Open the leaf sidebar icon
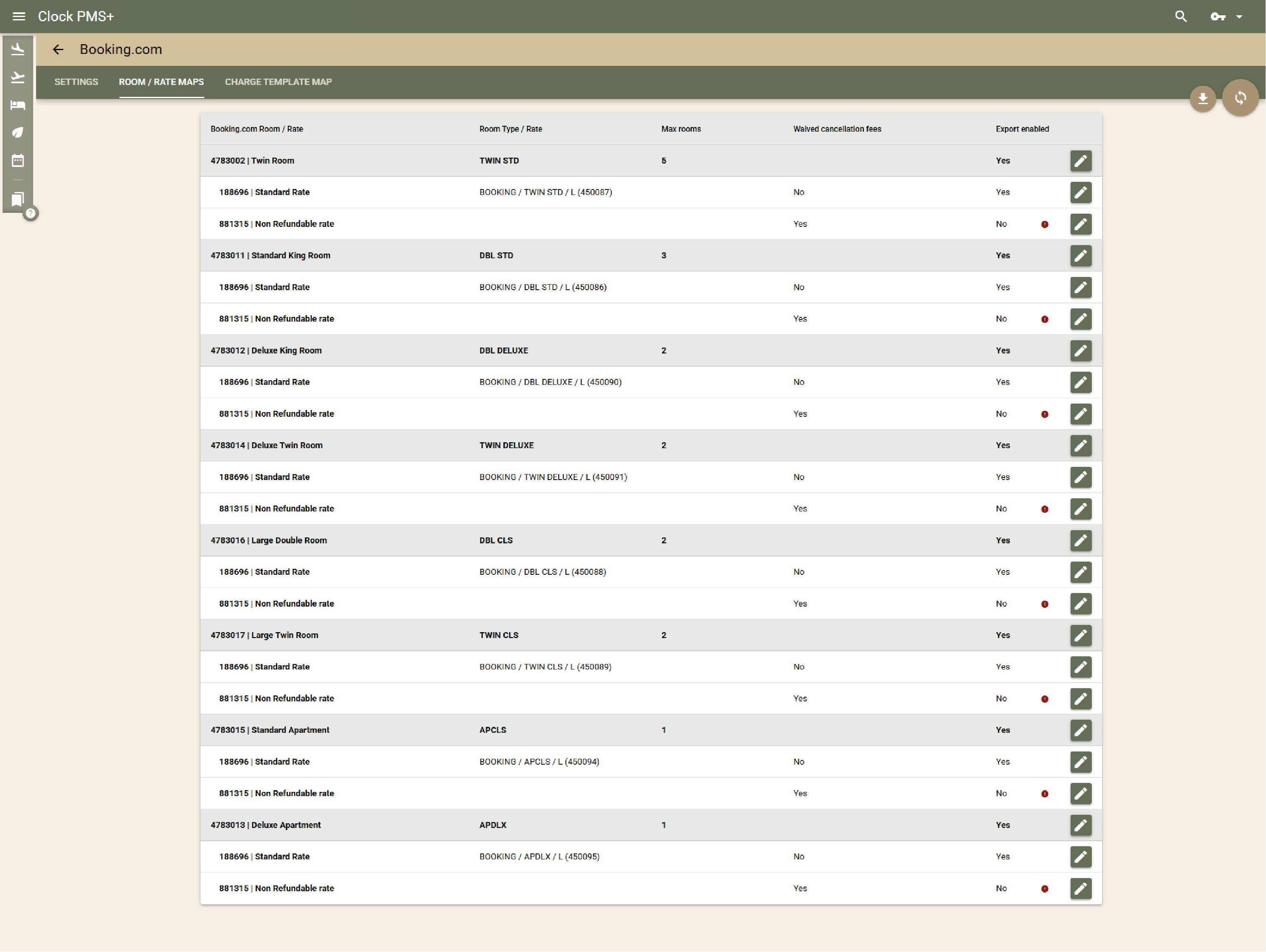Viewport: 1266px width, 952px height. pyautogui.click(x=18, y=133)
